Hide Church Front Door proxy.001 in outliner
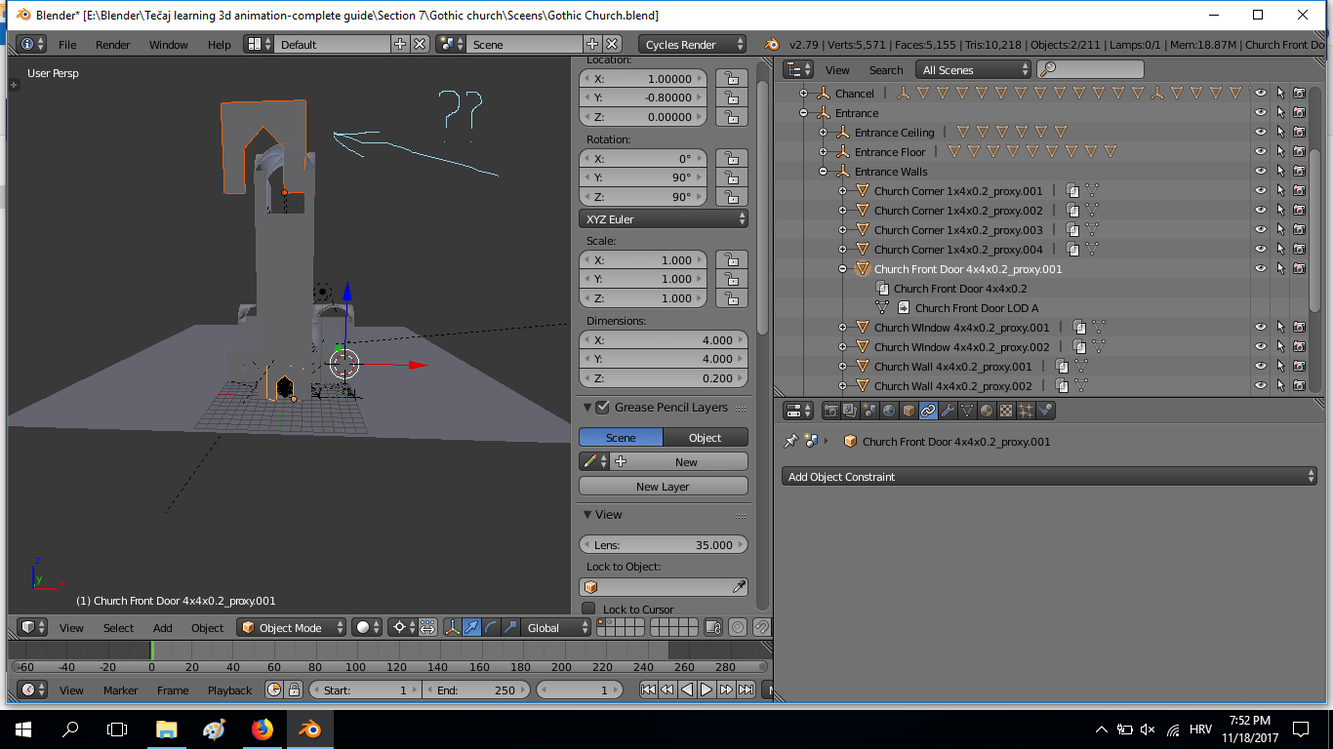This screenshot has height=749, width=1333. (1260, 269)
